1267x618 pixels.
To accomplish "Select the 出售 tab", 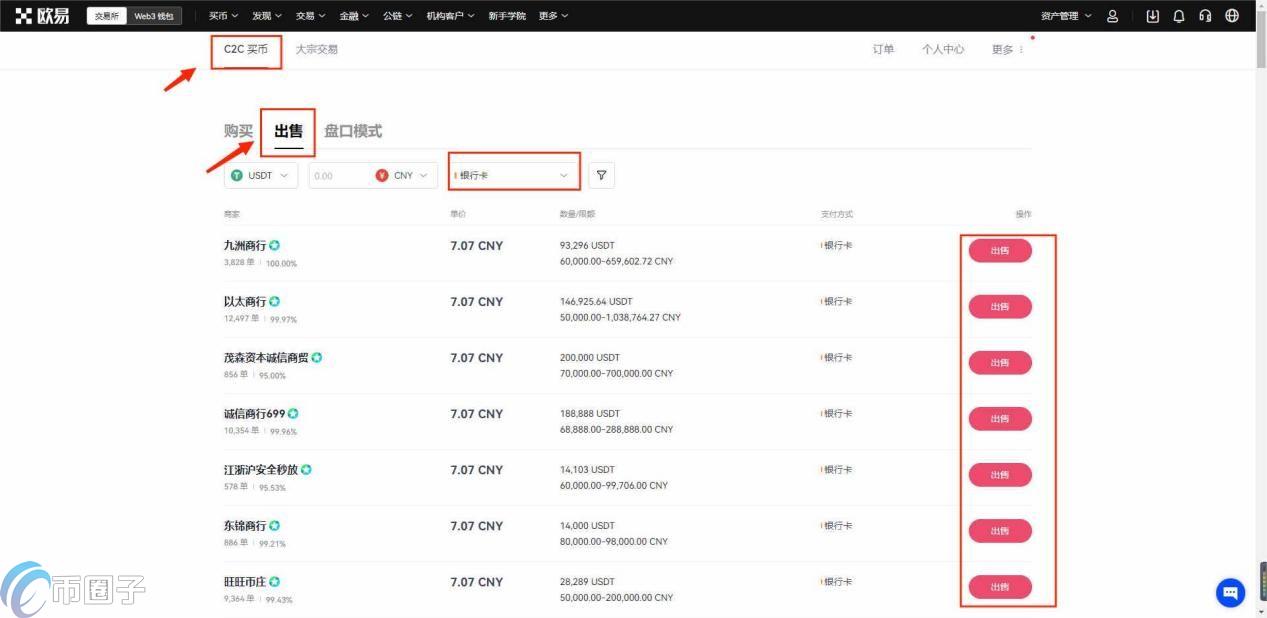I will click(x=288, y=131).
